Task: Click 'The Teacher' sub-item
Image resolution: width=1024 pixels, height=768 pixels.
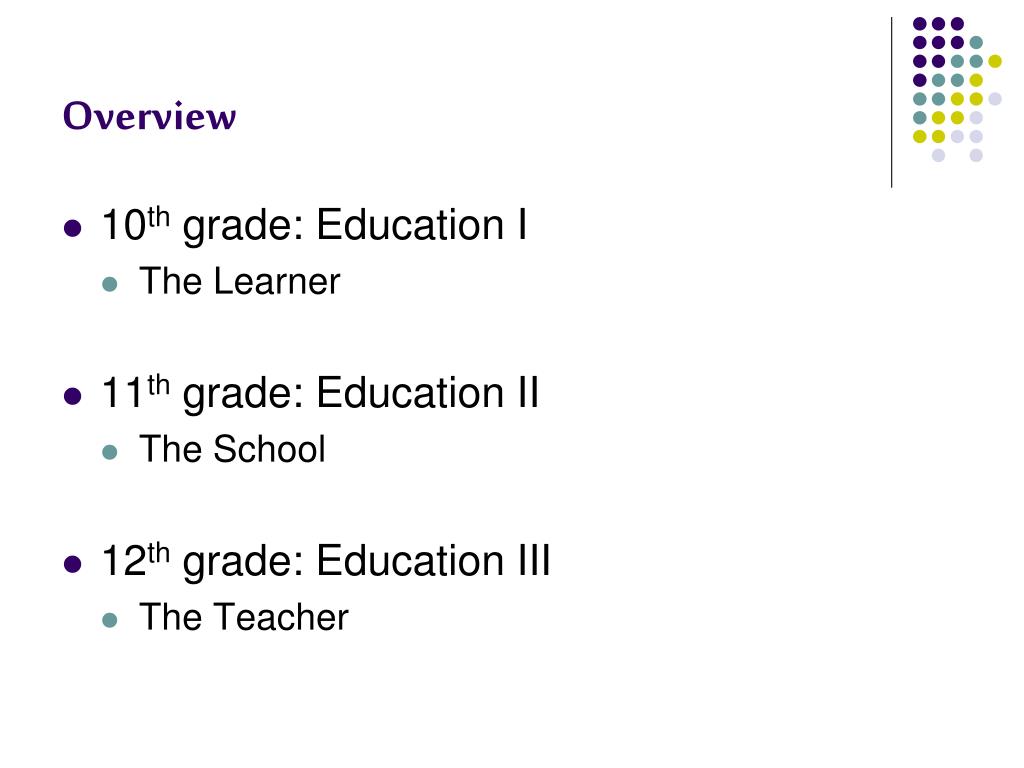Action: coord(244,617)
